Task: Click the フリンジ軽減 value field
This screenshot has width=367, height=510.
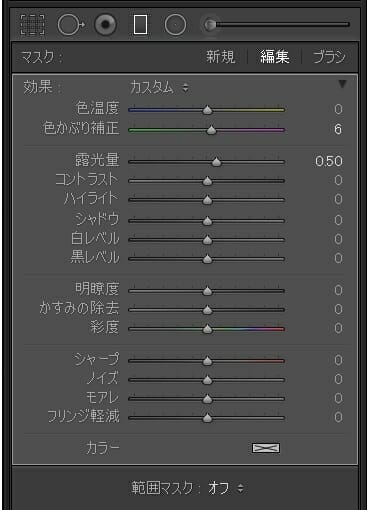Action: pyautogui.click(x=338, y=417)
